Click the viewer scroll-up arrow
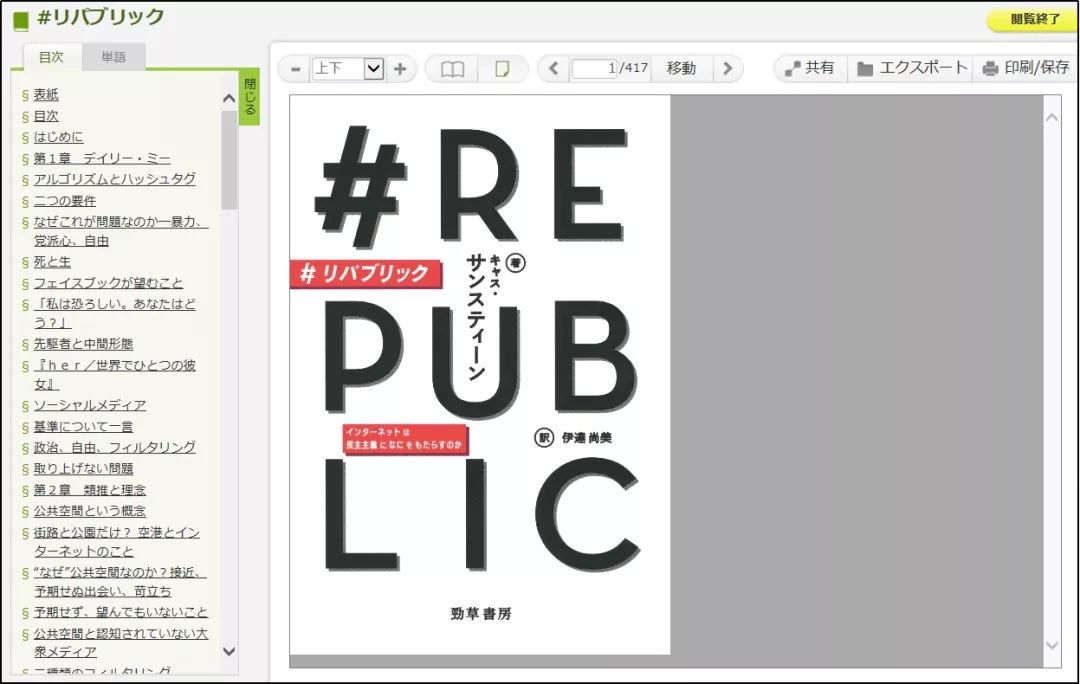 click(1052, 118)
